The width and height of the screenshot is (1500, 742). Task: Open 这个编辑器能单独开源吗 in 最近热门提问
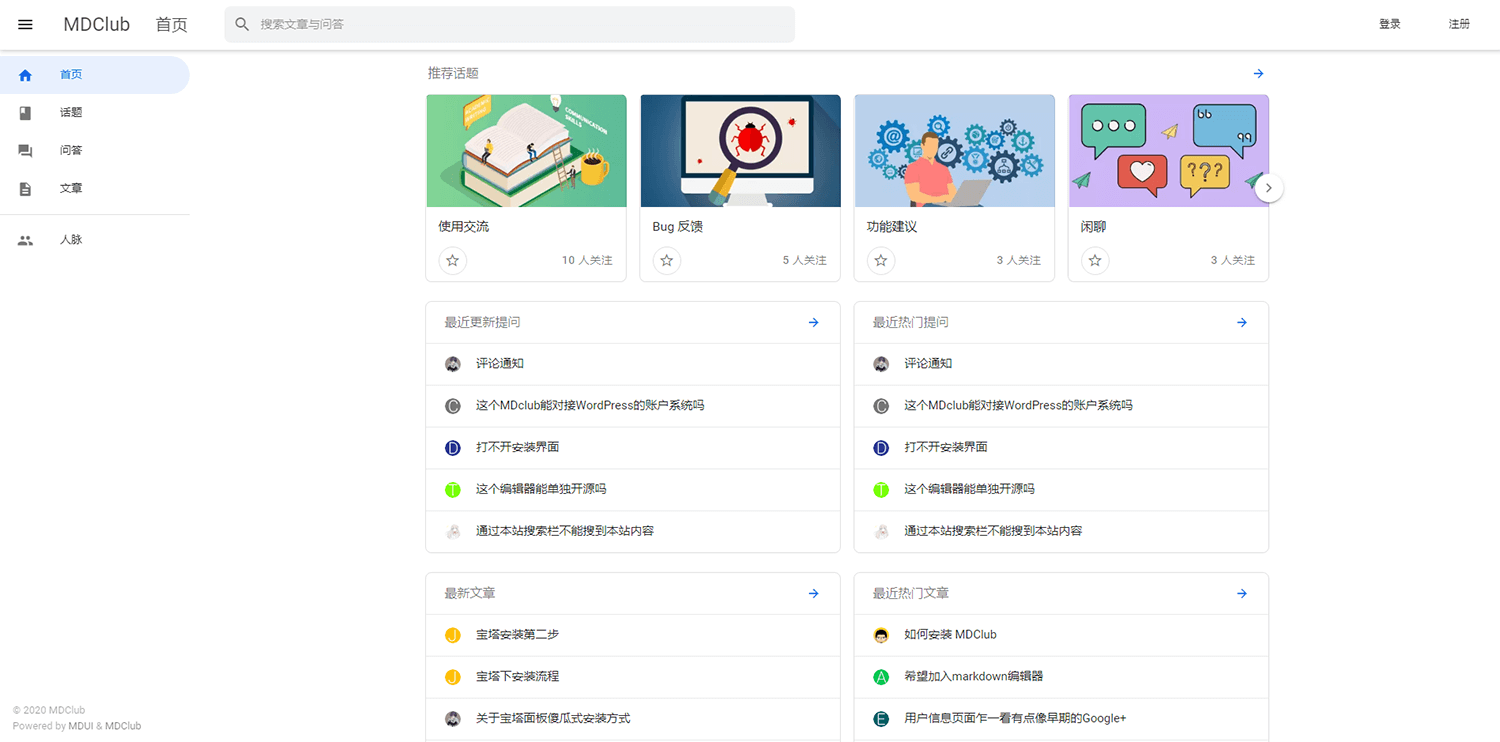[1061, 490]
